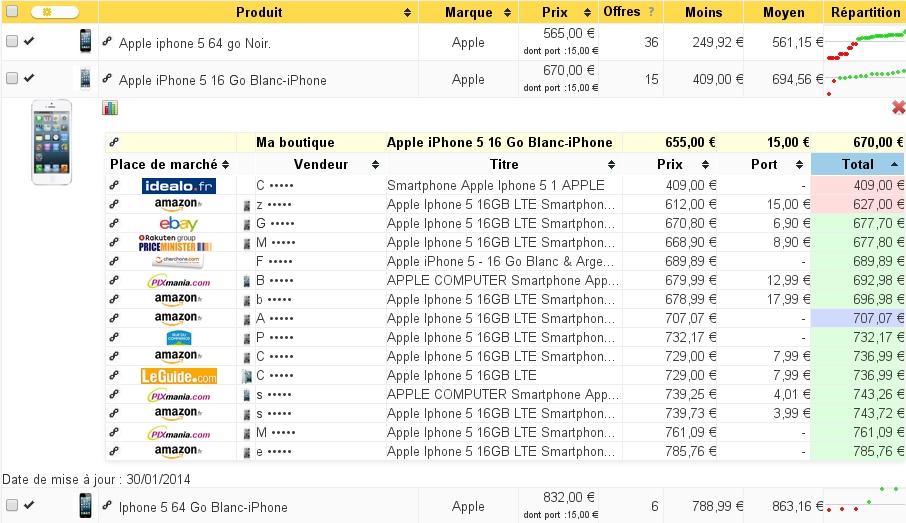Open Smartphone Apple Iphone 5 1 APPLE offer
Image resolution: width=906 pixels, height=523 pixels.
(x=496, y=186)
